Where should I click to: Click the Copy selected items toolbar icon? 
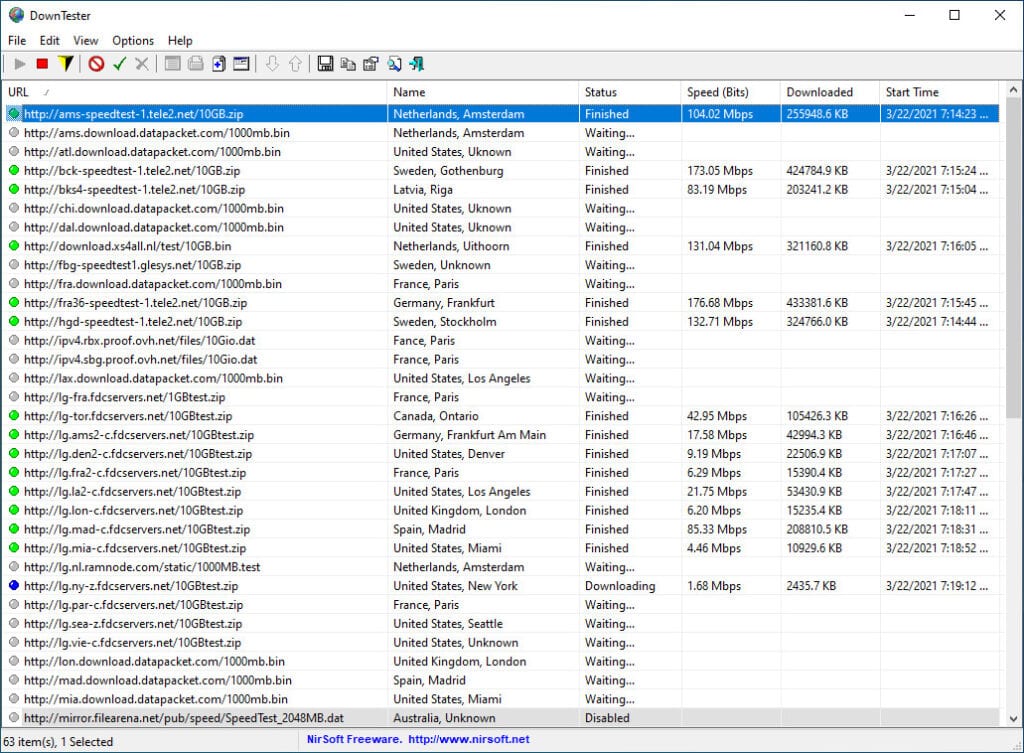pos(348,64)
